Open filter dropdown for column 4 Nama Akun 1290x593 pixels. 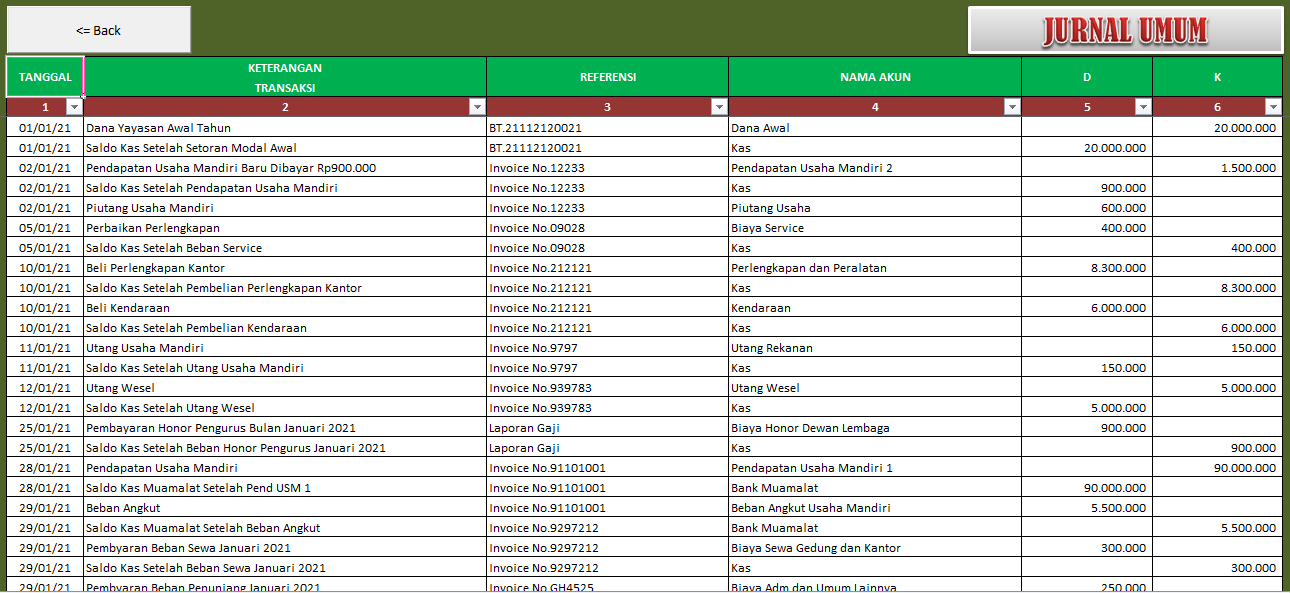tap(1012, 107)
